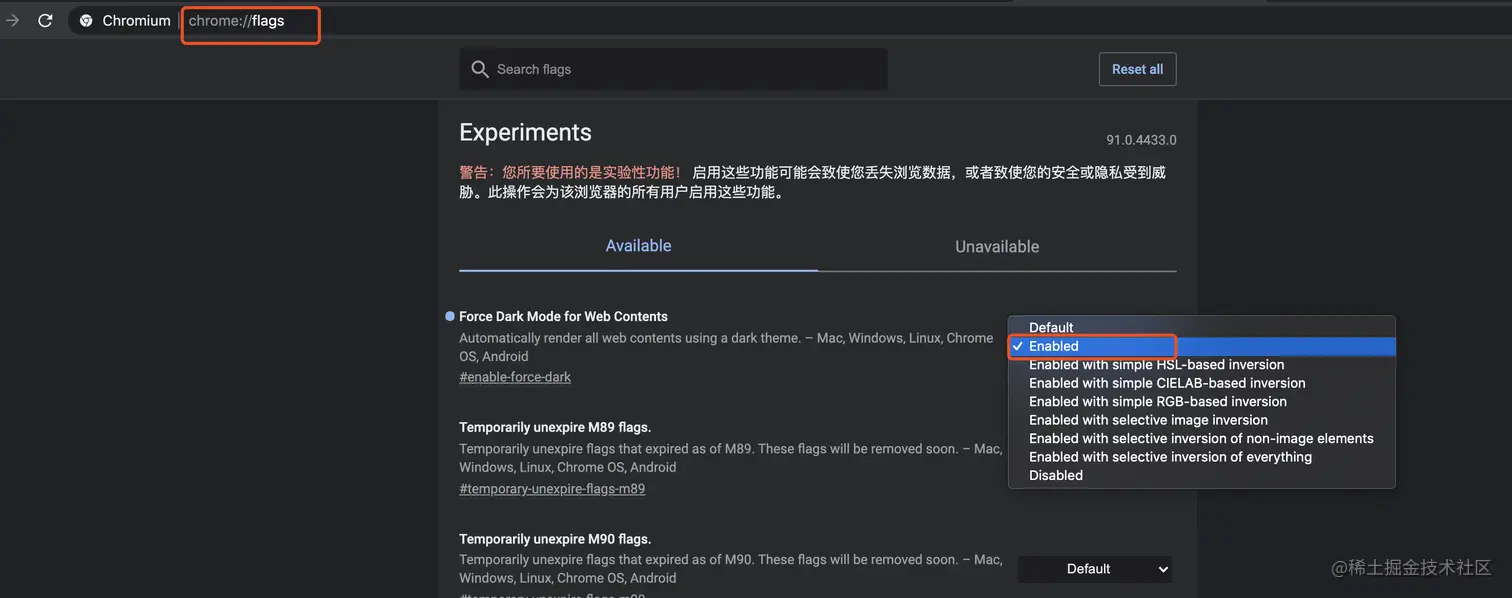Screen dimensions: 1512x598
Task: Click the browser forward arrow
Action: pos(12,20)
